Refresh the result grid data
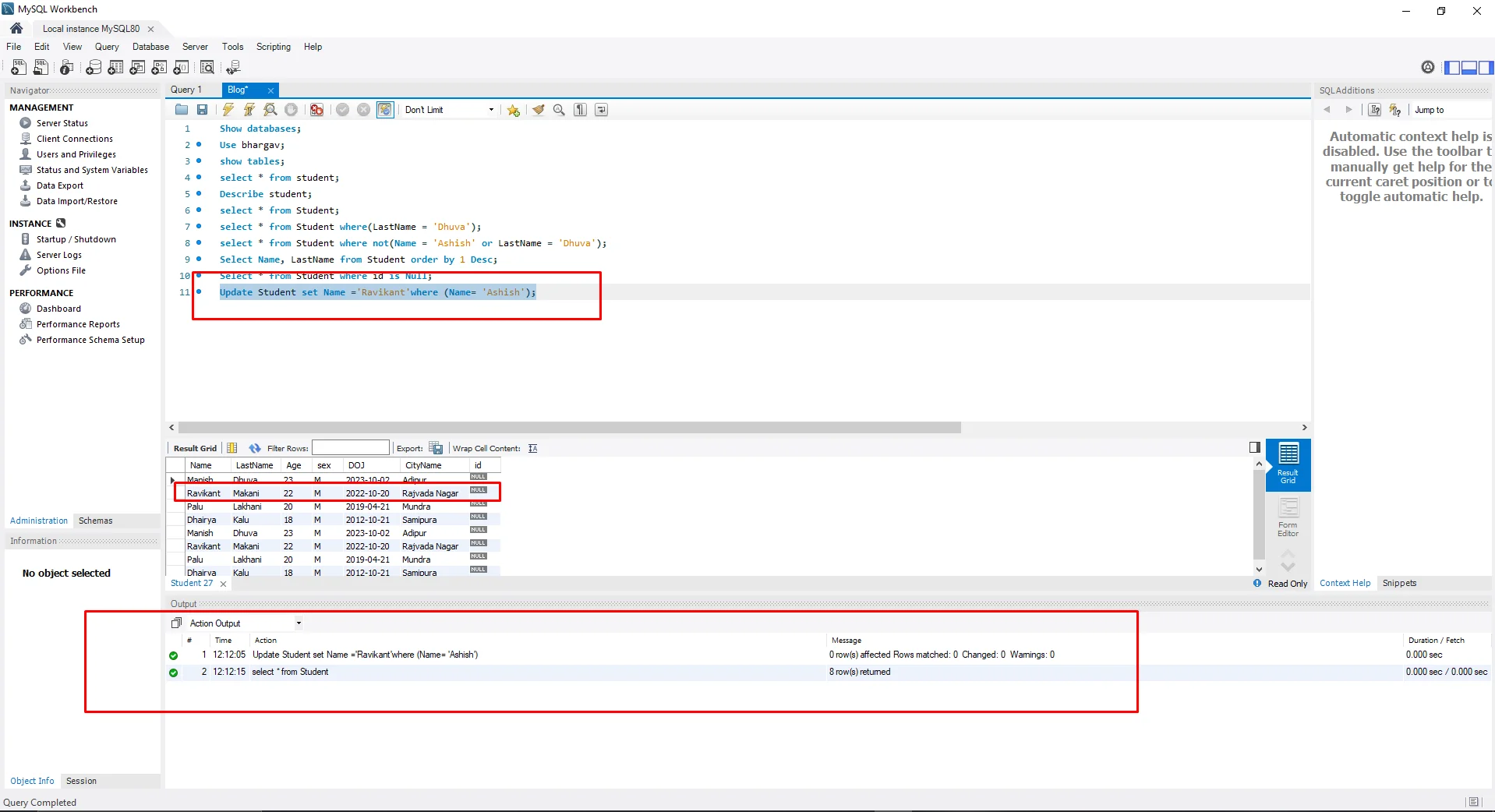Screen dimensions: 1495x812 255,448
